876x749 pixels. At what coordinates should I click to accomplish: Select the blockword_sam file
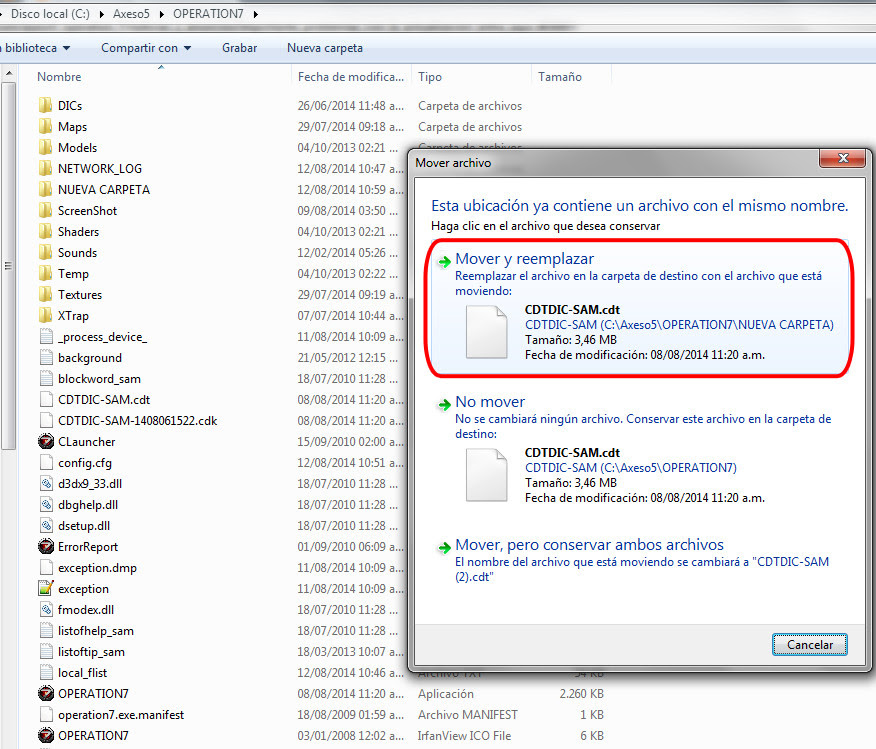pos(99,379)
